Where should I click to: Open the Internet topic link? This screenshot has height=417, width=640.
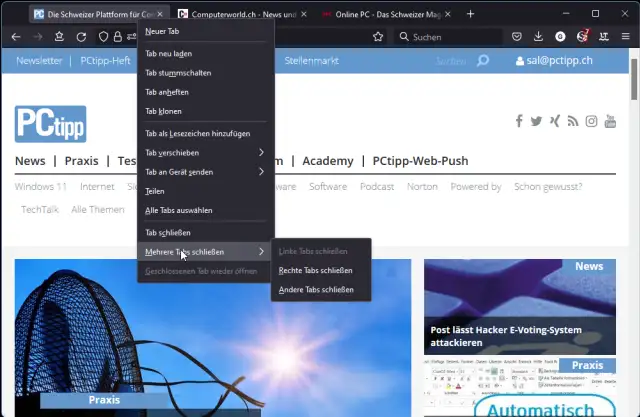point(97,187)
